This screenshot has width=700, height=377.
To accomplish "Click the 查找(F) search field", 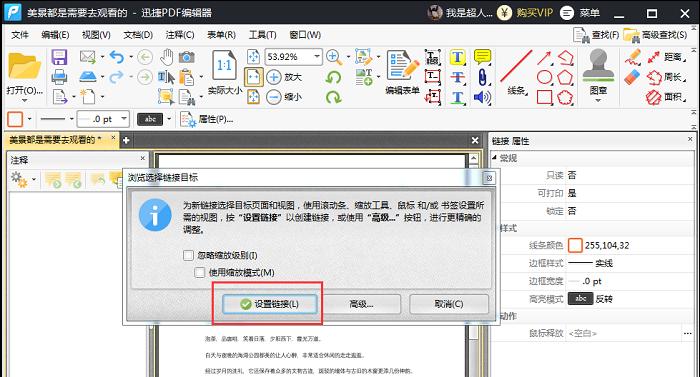I will tap(596, 35).
